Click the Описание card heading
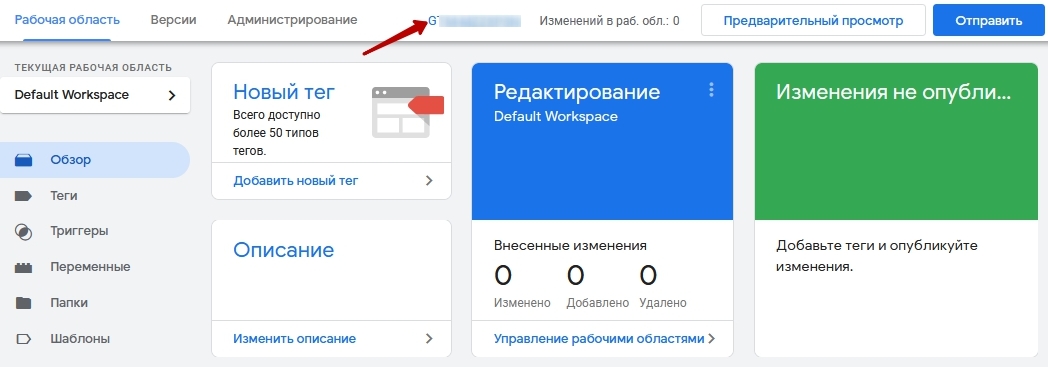The height and width of the screenshot is (367, 1048). [283, 251]
